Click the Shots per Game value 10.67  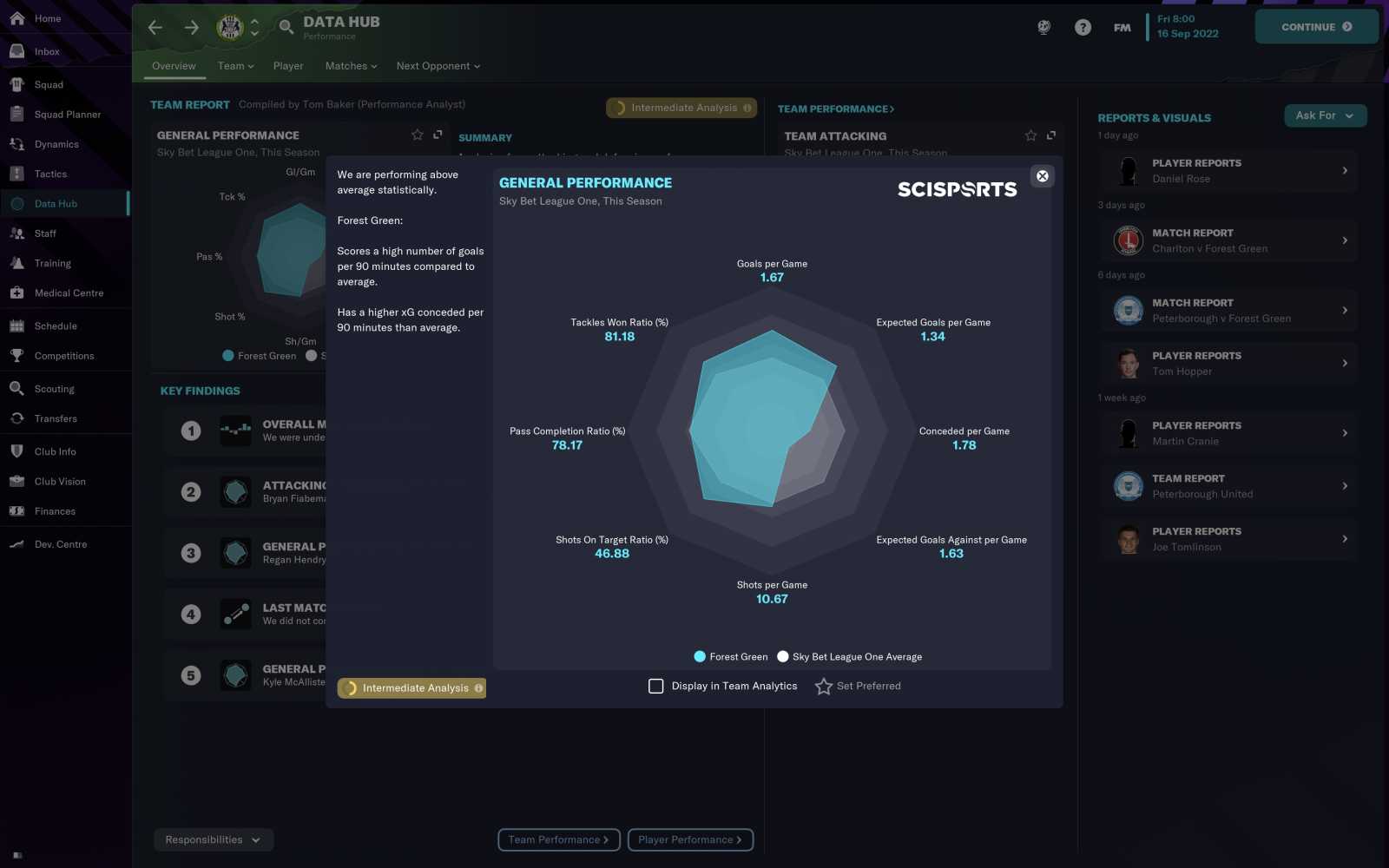pos(772,599)
